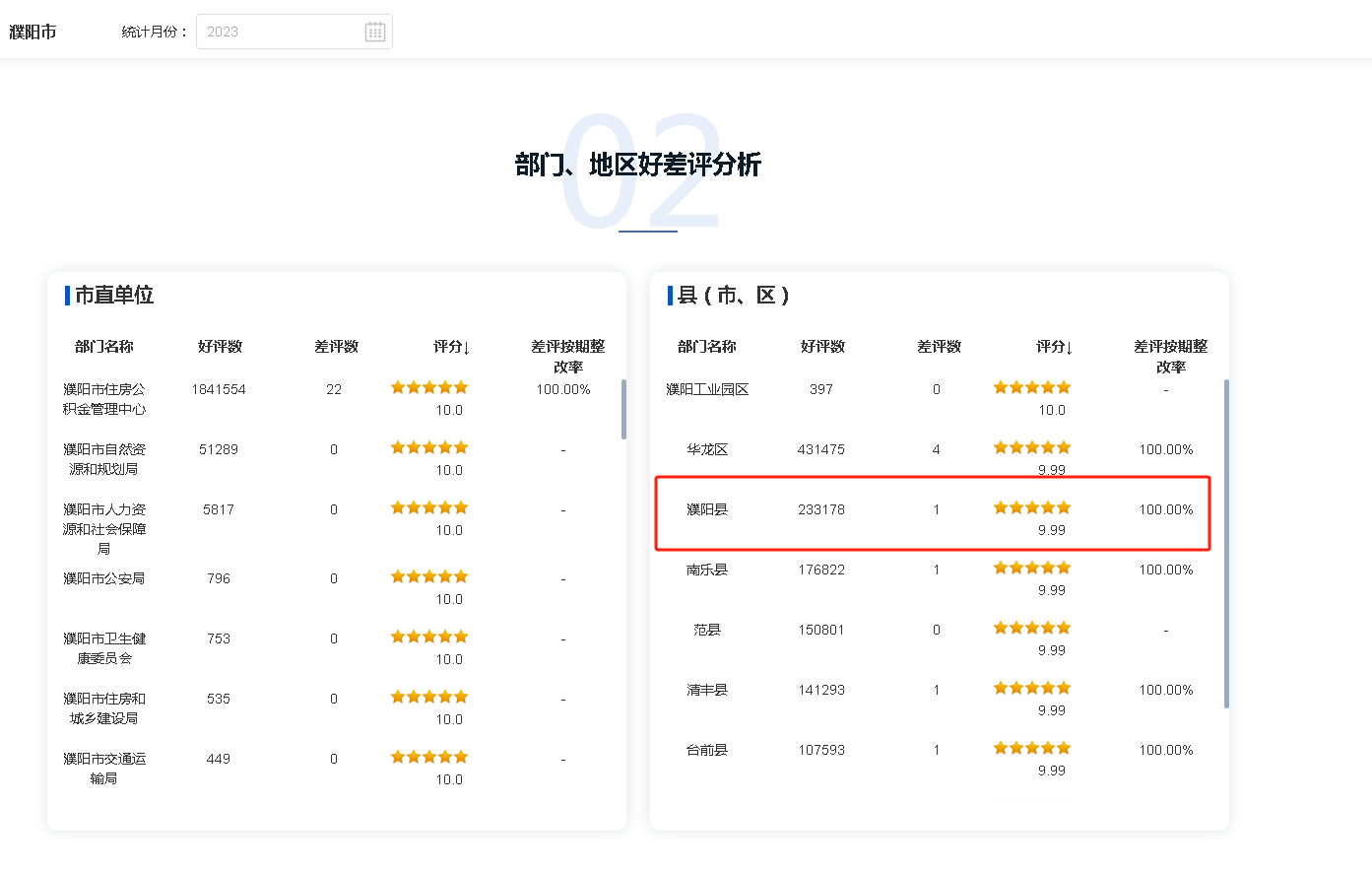The width and height of the screenshot is (1372, 873).
Task: Sort 市直单位 table by 评分 column
Action: coord(451,347)
